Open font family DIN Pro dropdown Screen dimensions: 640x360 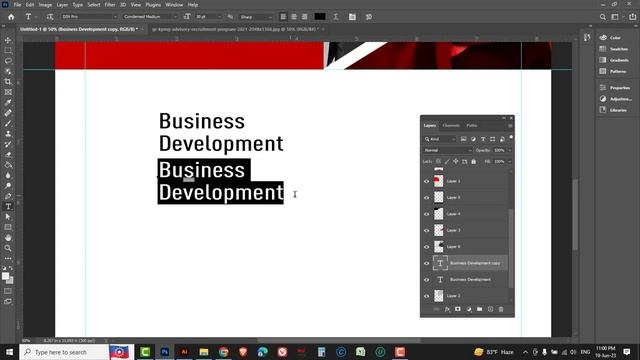click(x=89, y=17)
